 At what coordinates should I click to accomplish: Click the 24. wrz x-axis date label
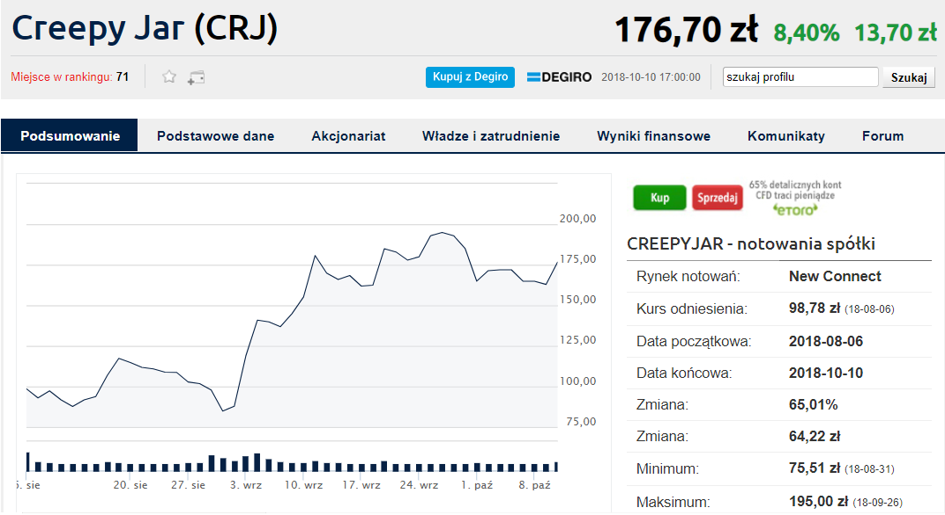click(x=419, y=485)
